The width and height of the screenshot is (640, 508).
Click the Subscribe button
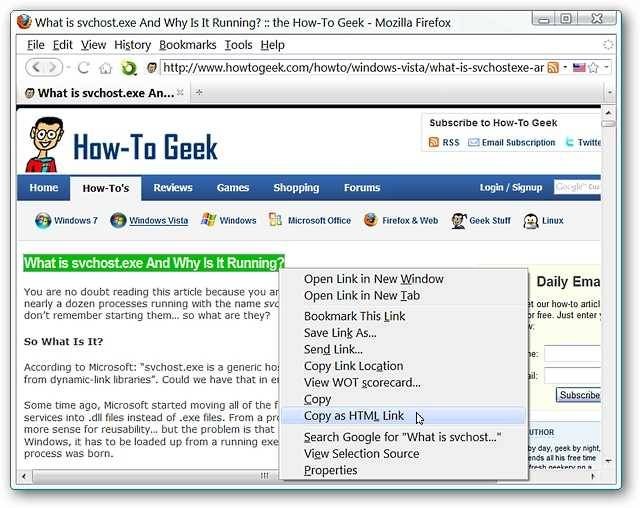[x=579, y=395]
